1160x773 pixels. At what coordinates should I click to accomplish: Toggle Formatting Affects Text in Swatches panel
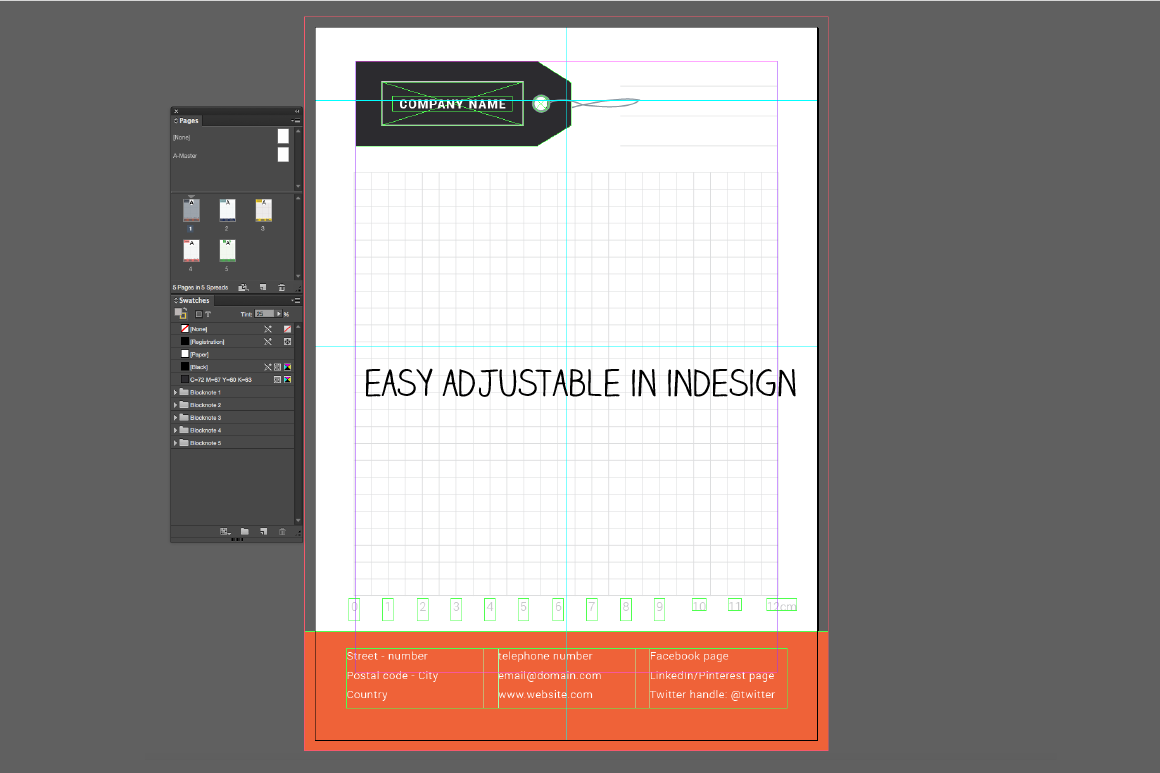coord(208,313)
